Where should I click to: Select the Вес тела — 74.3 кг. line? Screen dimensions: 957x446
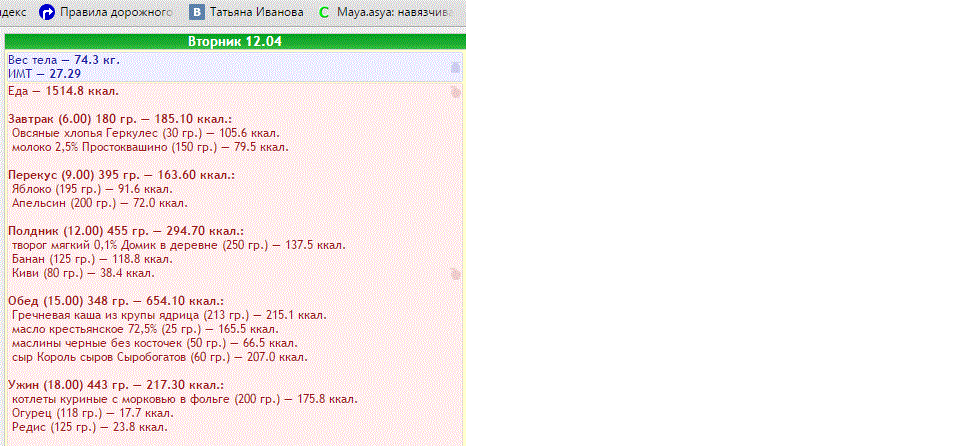tap(64, 60)
